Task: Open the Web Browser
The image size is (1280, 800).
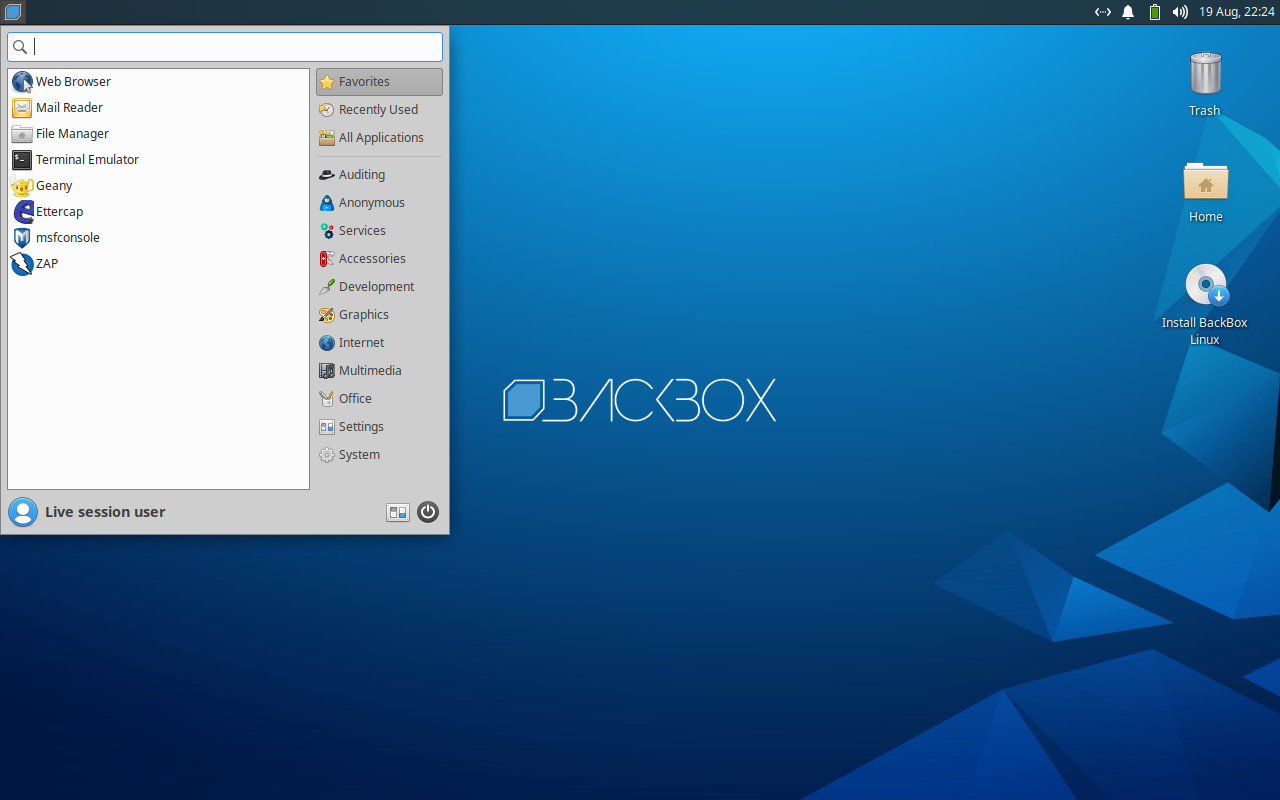Action: point(72,81)
